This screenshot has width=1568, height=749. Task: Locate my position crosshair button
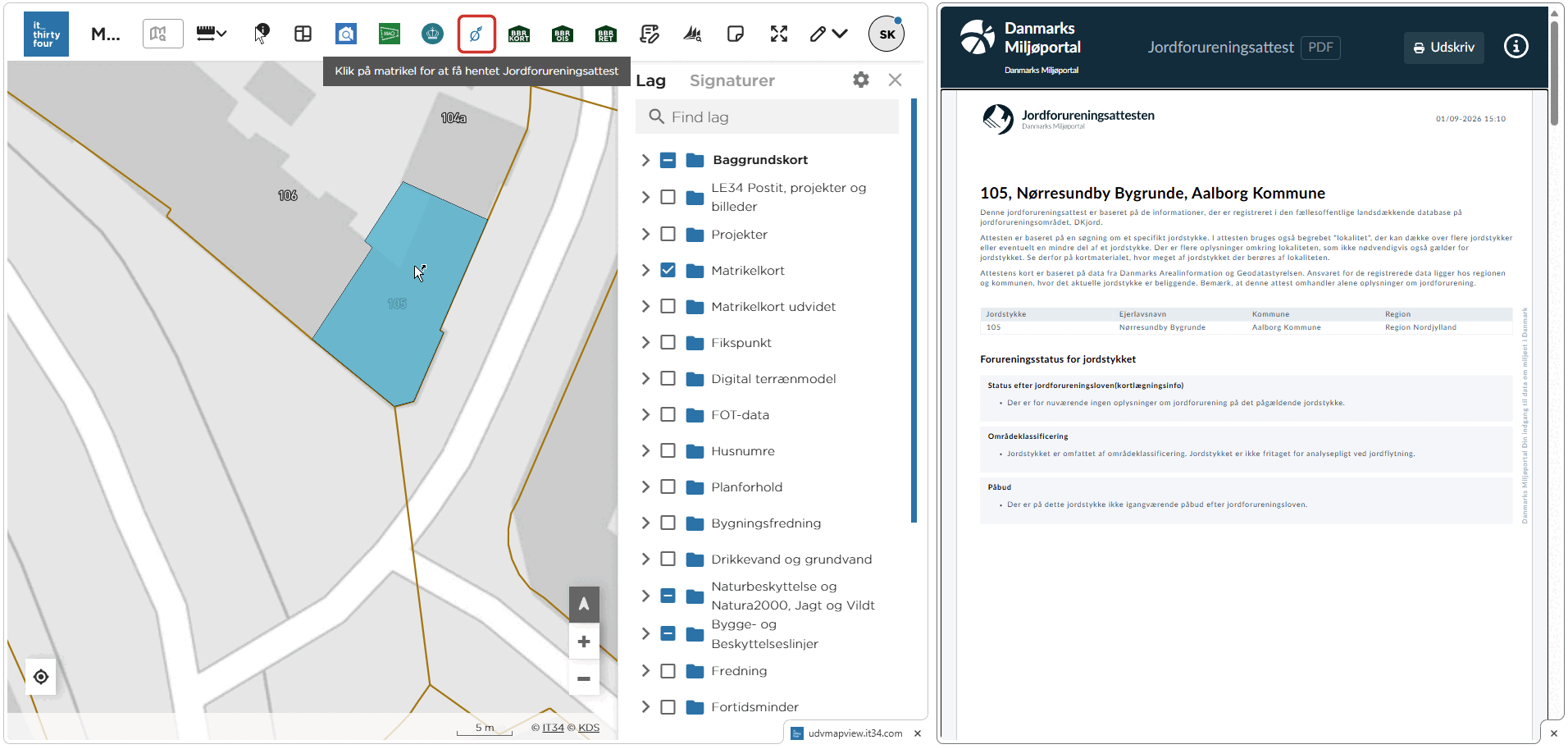coord(41,677)
